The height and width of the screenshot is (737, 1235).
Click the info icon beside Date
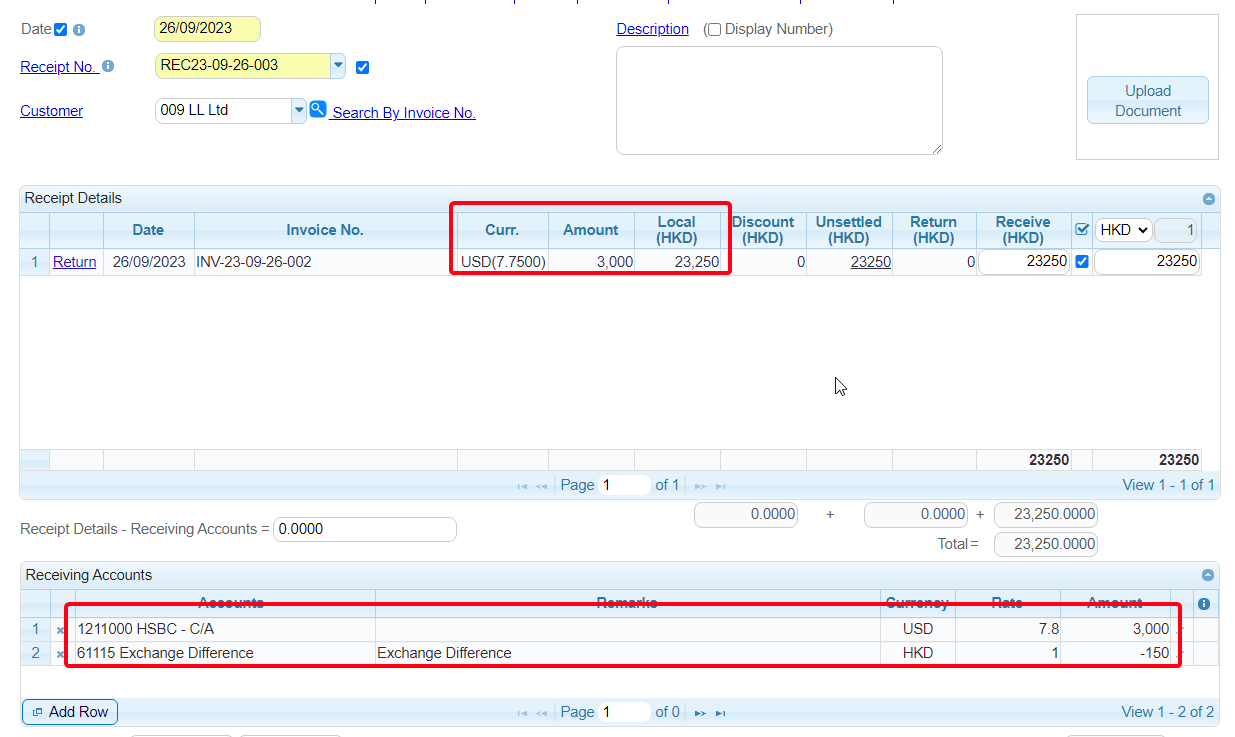click(x=79, y=30)
